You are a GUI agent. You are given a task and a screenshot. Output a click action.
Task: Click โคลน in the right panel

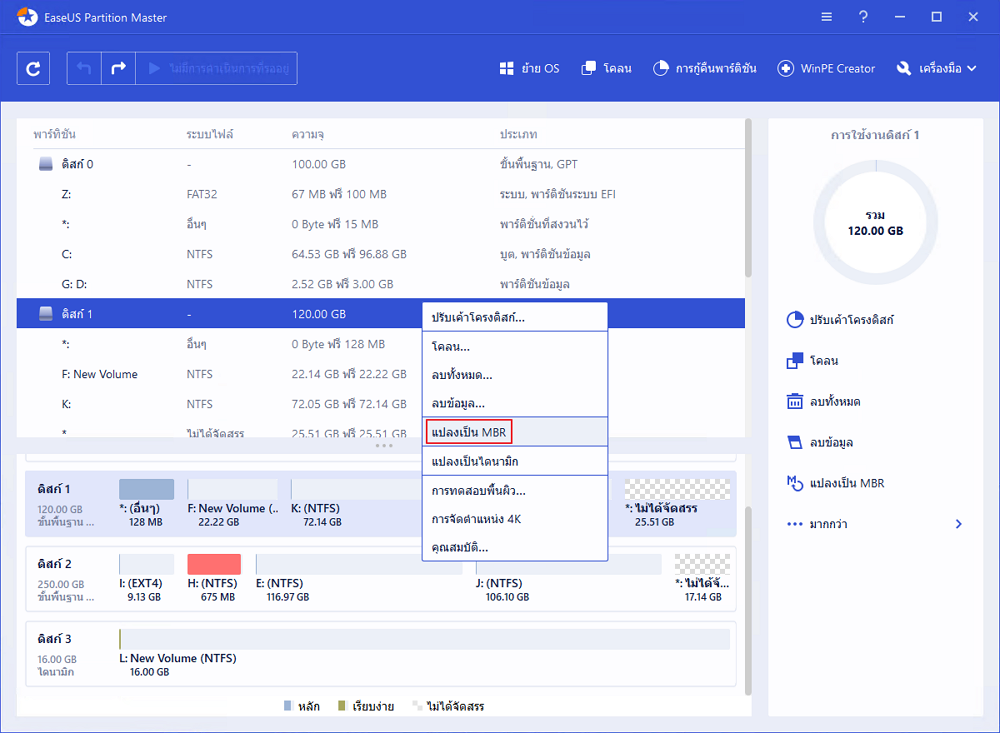(812, 360)
